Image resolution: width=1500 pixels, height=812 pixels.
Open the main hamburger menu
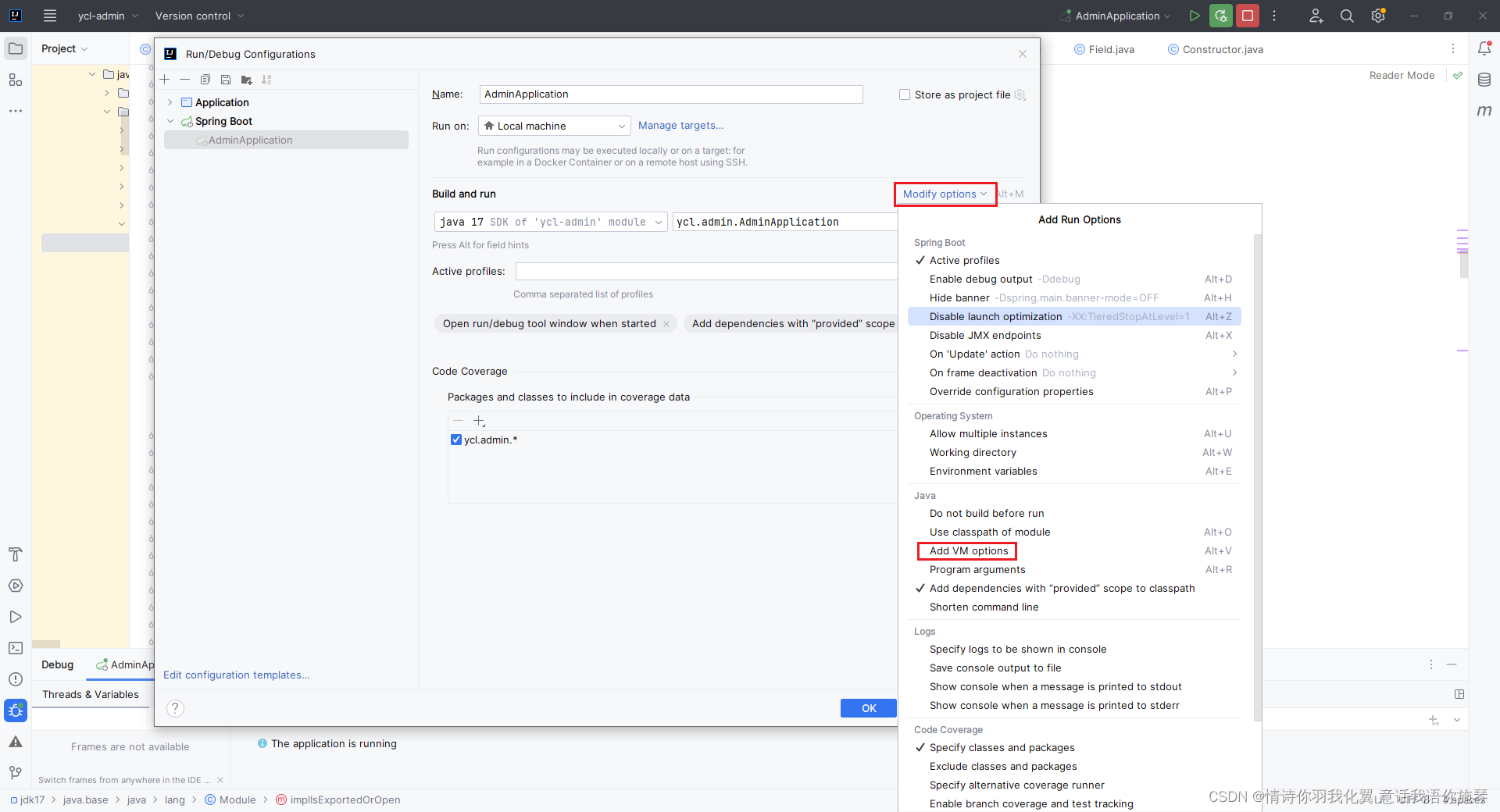pyautogui.click(x=50, y=16)
